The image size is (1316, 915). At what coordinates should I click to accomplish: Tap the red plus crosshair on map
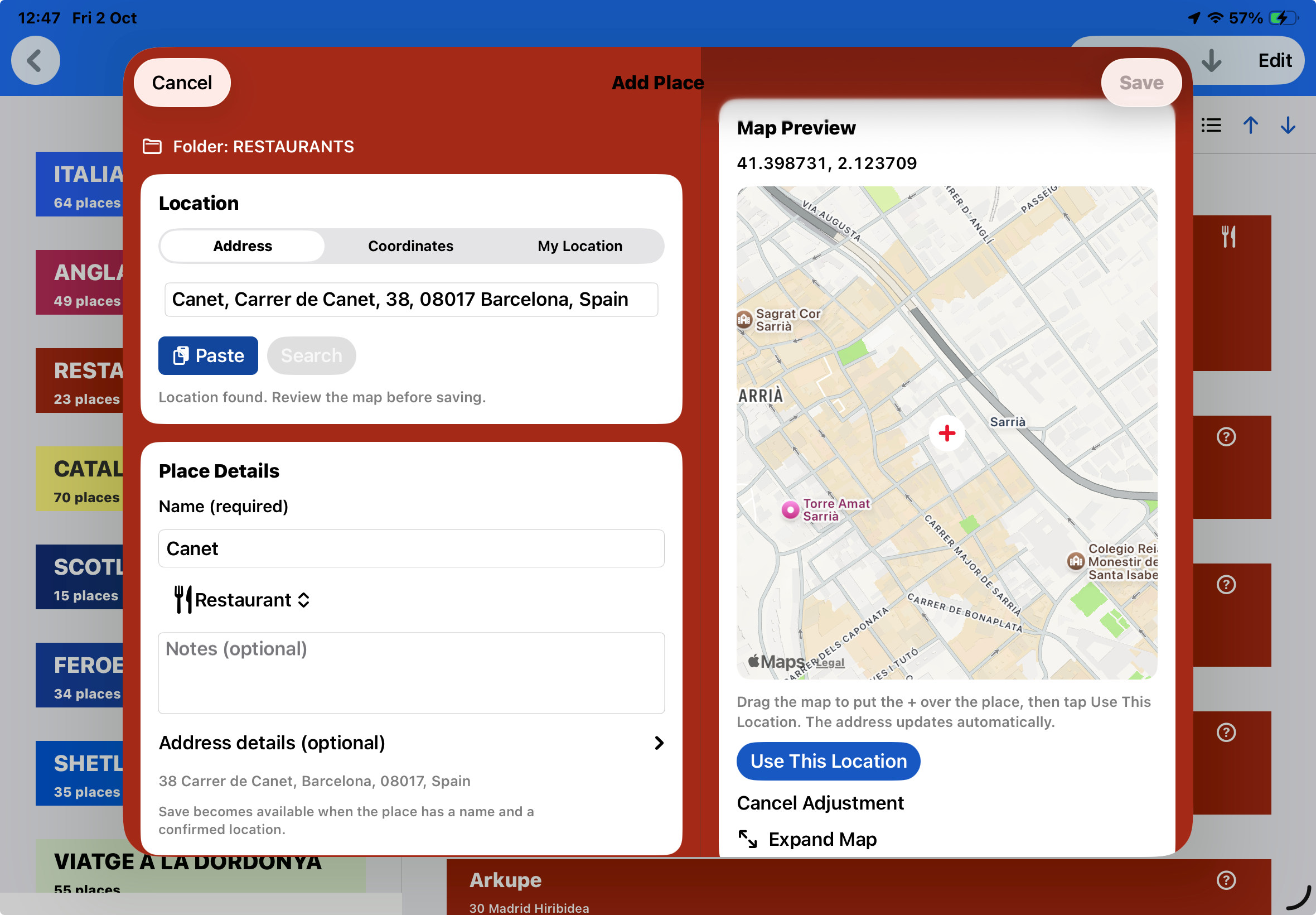946,433
